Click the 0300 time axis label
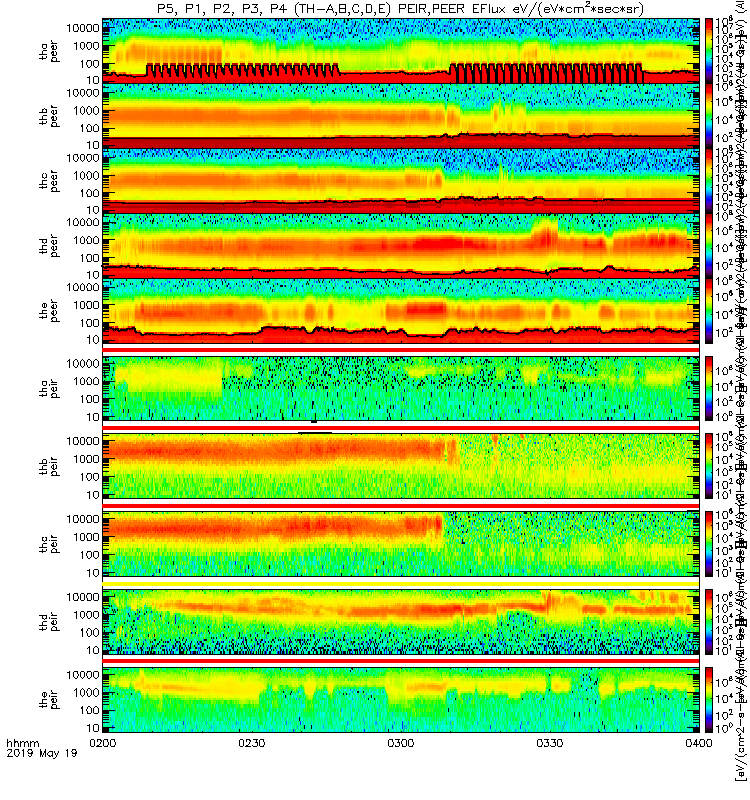The width and height of the screenshot is (750, 800). click(x=401, y=743)
